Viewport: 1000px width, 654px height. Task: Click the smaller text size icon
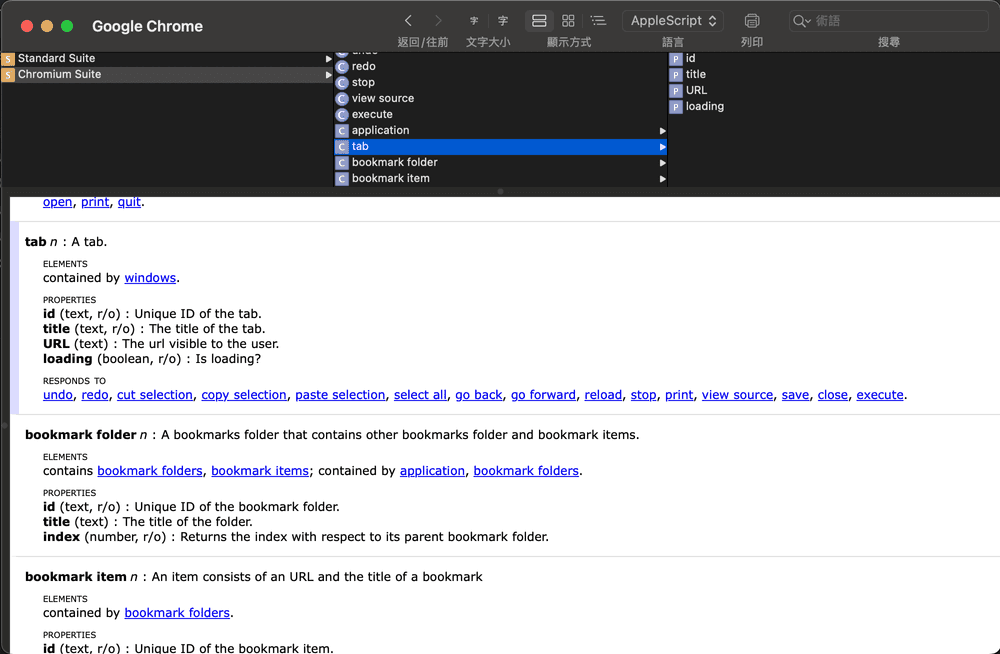(473, 20)
